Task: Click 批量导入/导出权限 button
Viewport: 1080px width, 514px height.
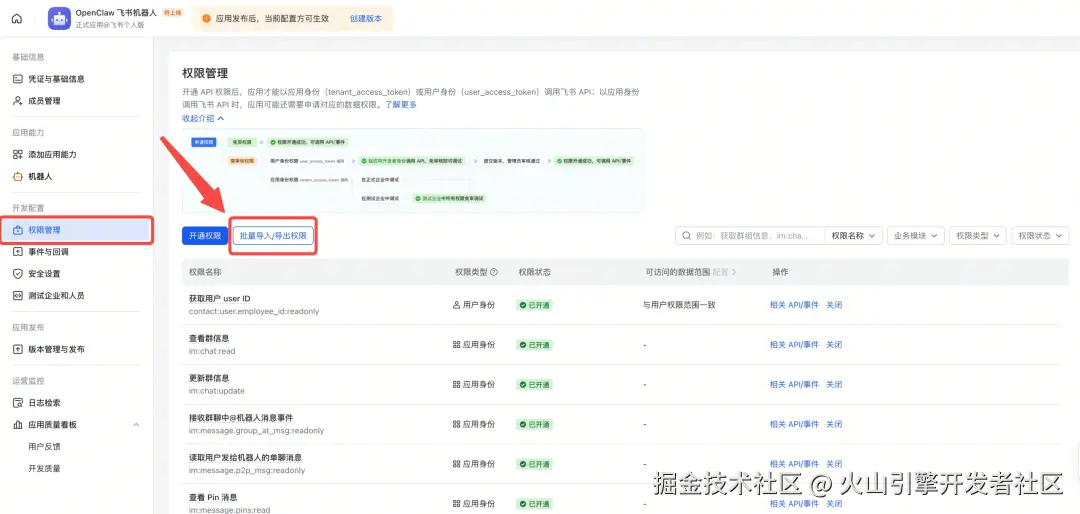Action: pos(273,236)
